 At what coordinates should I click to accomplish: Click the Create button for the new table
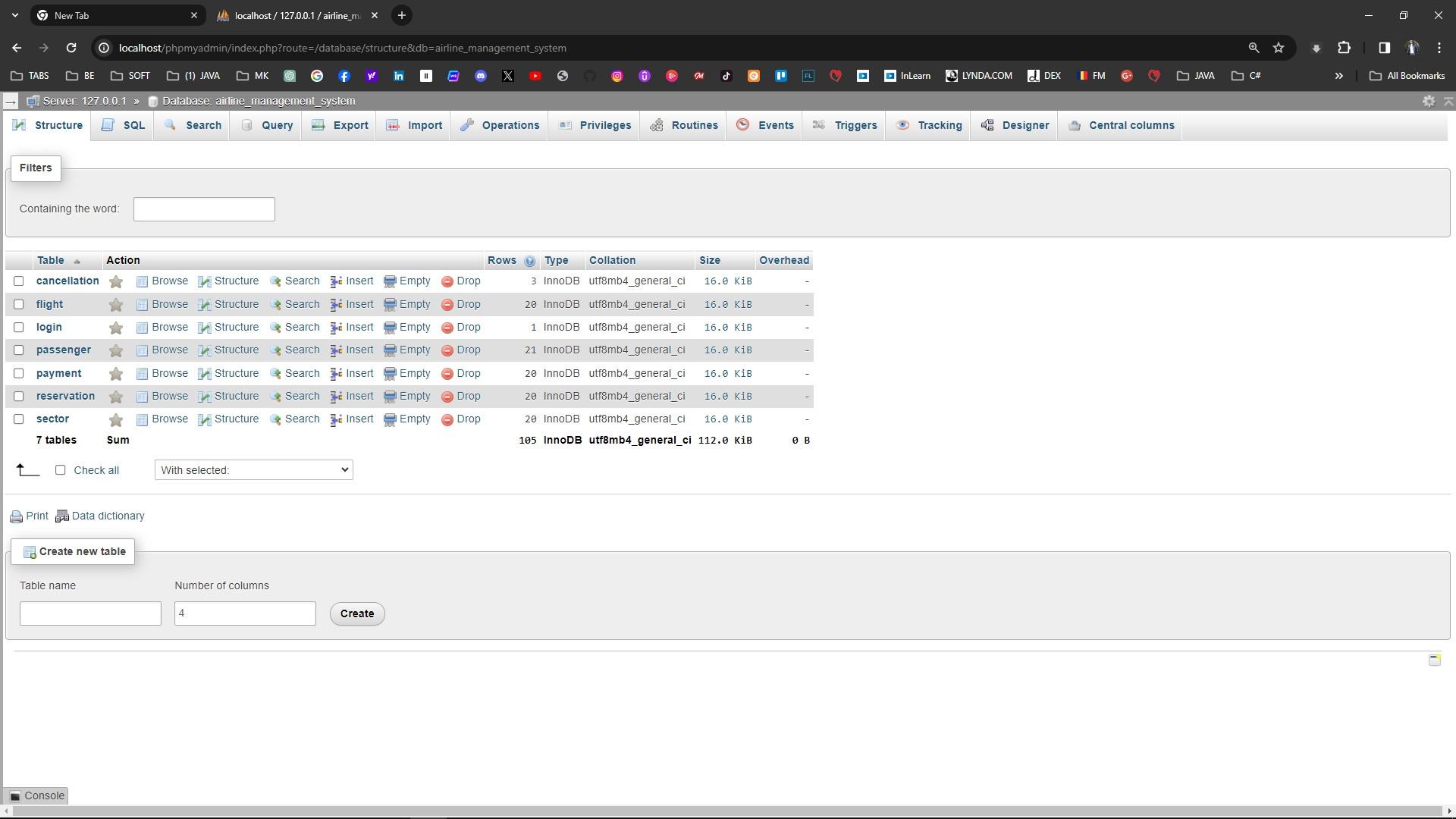tap(356, 613)
